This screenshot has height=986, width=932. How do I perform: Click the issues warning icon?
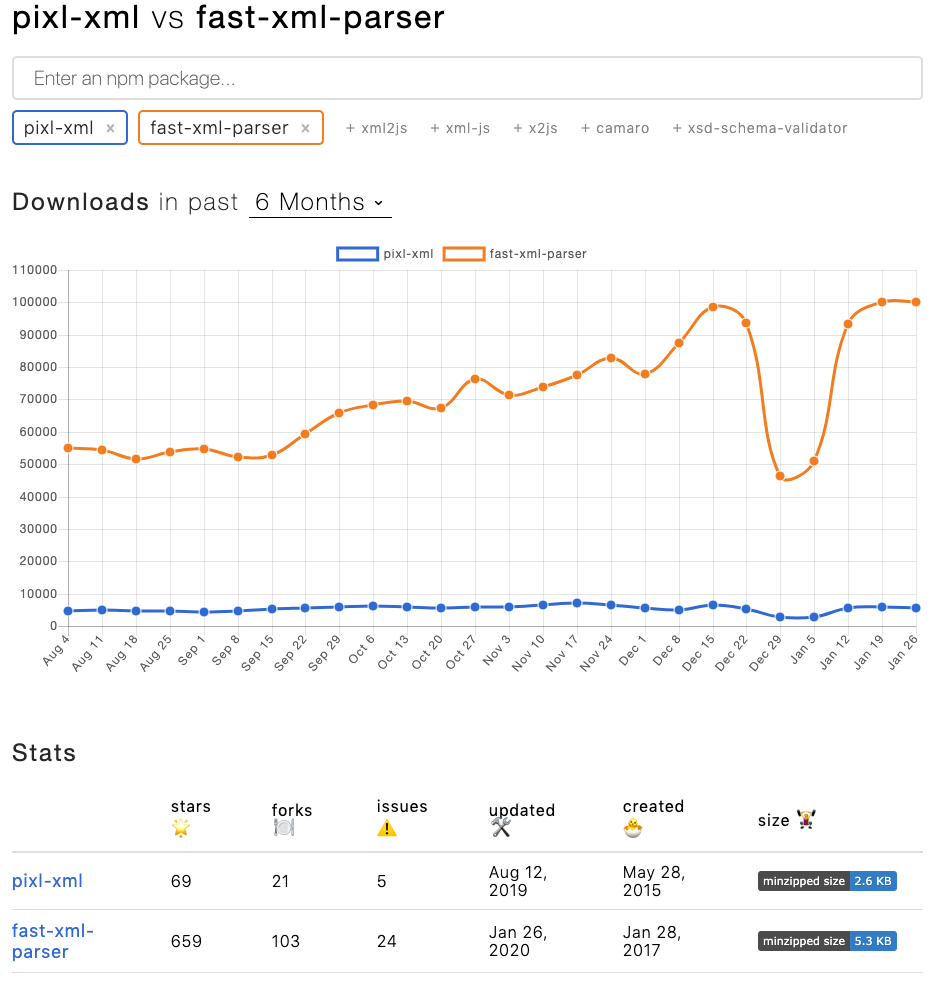coord(387,828)
